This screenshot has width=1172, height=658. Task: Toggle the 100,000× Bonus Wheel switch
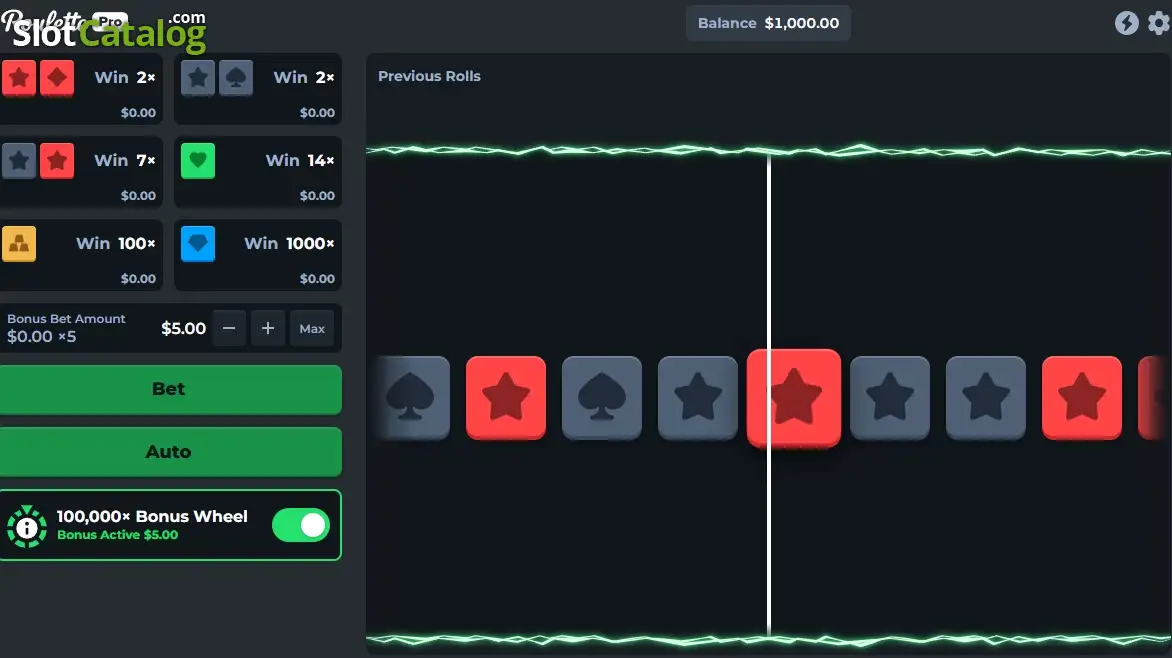(x=300, y=525)
